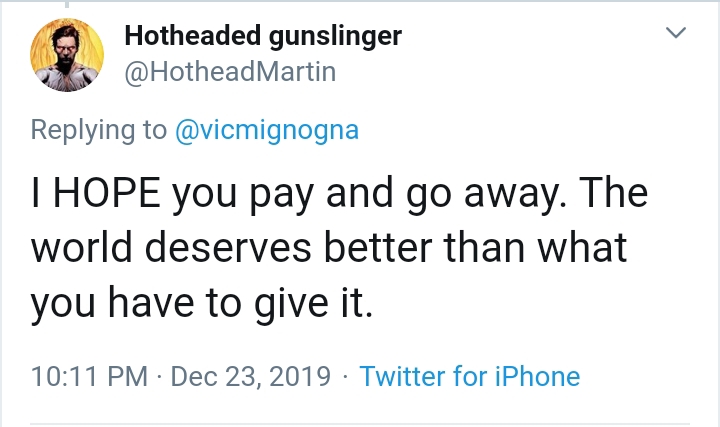Open the @vicmignogna mention link
Viewport: 720px width, 427px height.
coord(267,130)
